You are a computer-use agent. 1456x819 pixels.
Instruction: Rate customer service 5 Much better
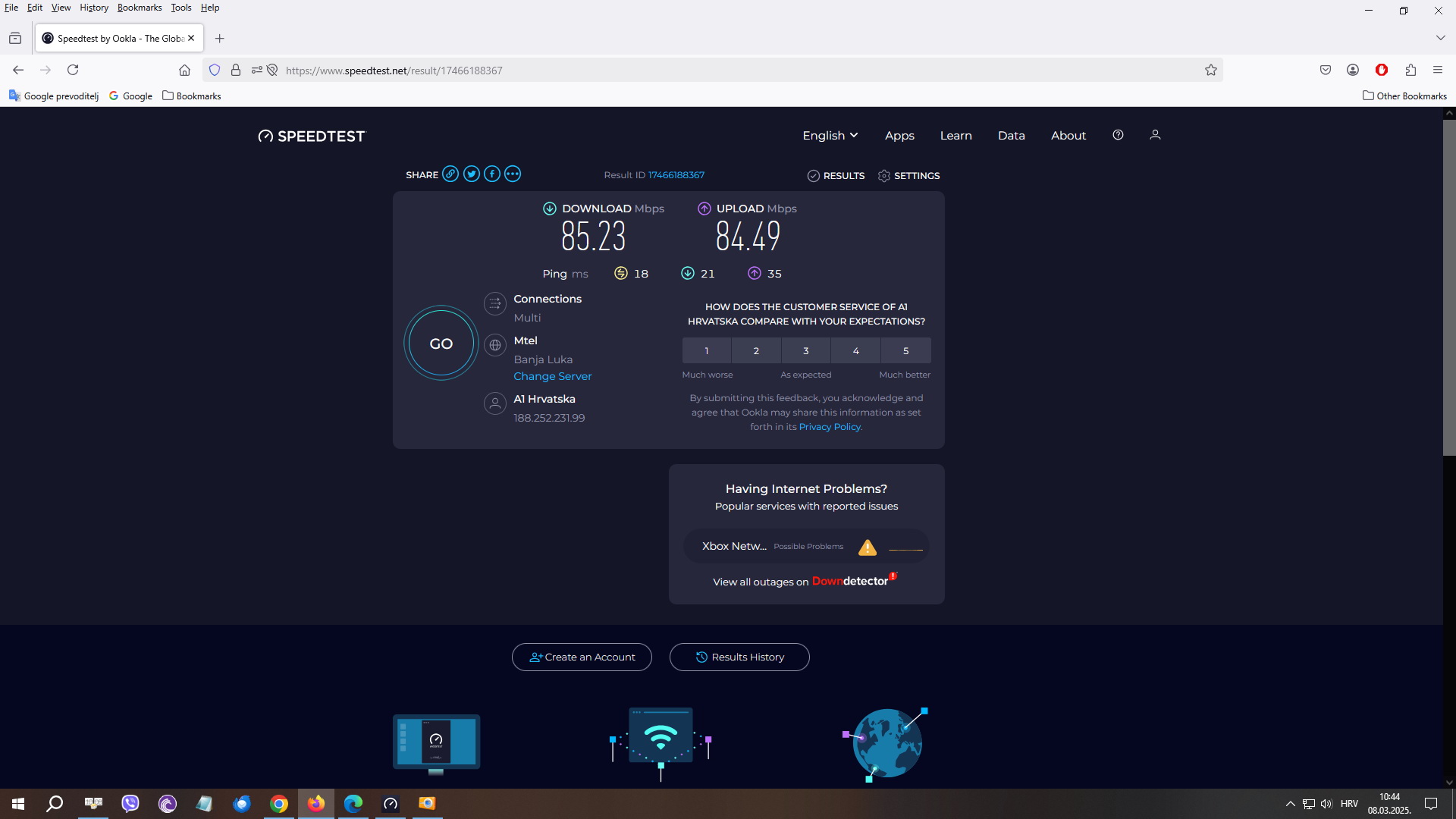point(906,350)
